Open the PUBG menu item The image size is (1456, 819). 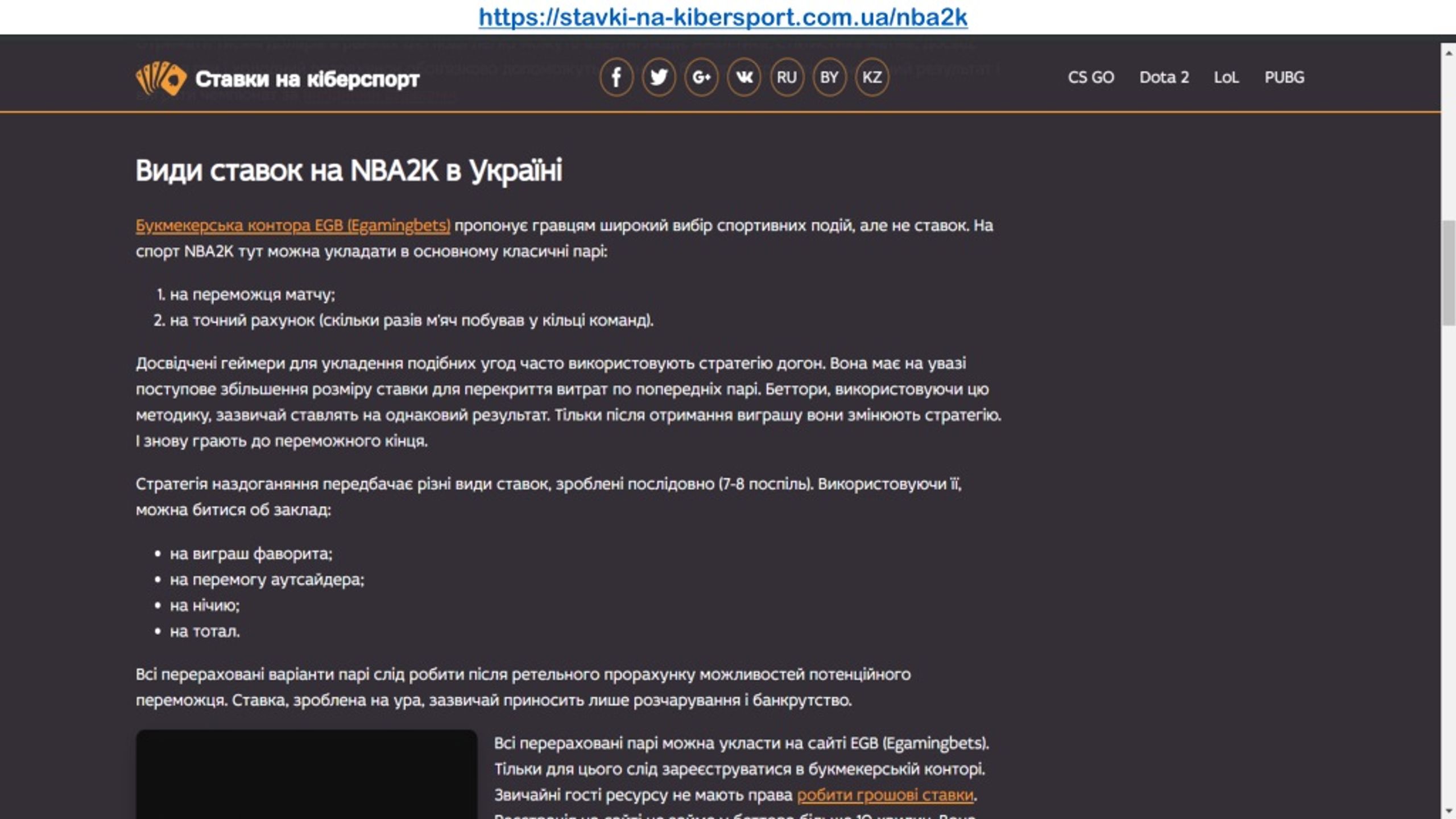point(1284,77)
